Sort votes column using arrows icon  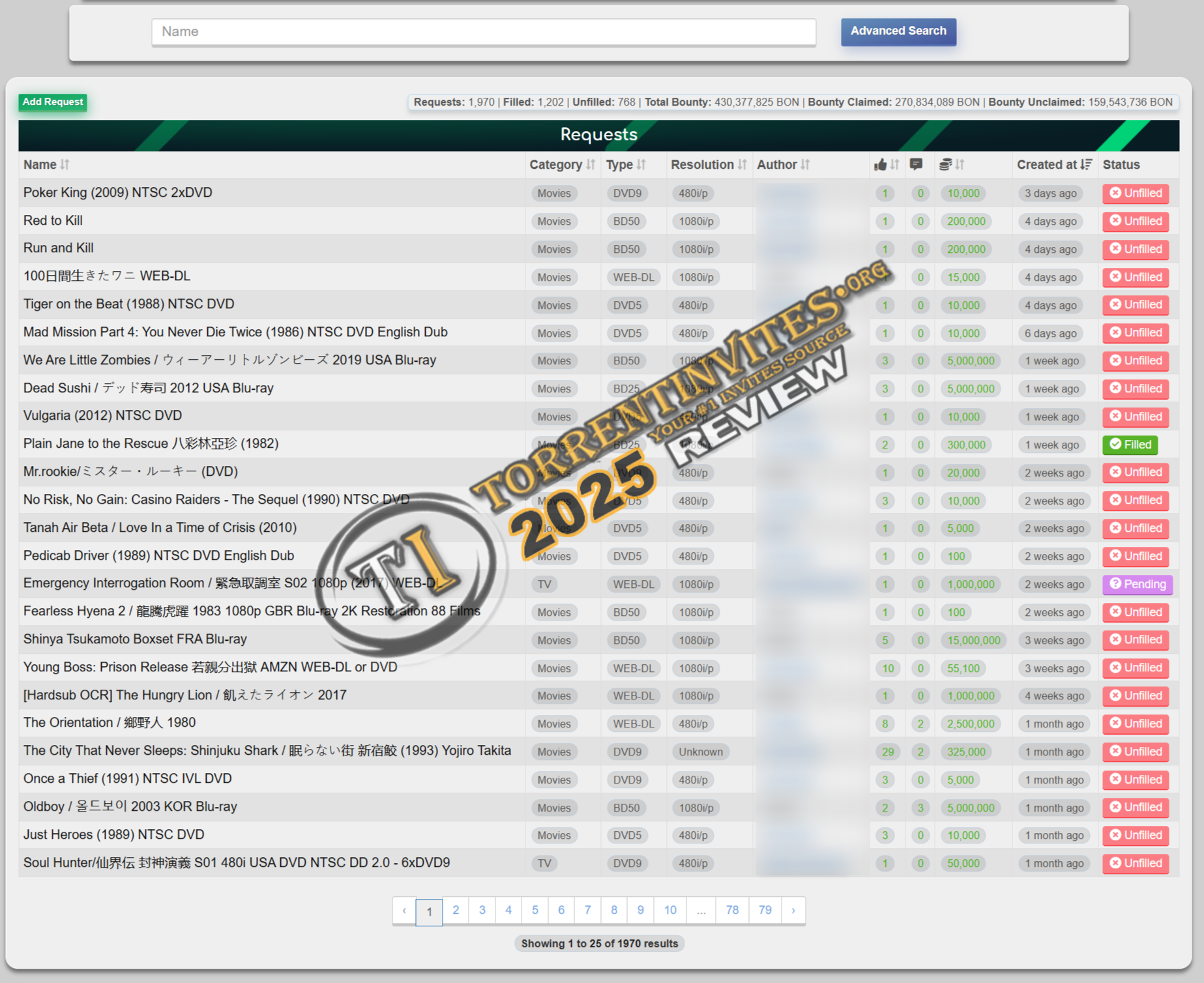(x=895, y=165)
